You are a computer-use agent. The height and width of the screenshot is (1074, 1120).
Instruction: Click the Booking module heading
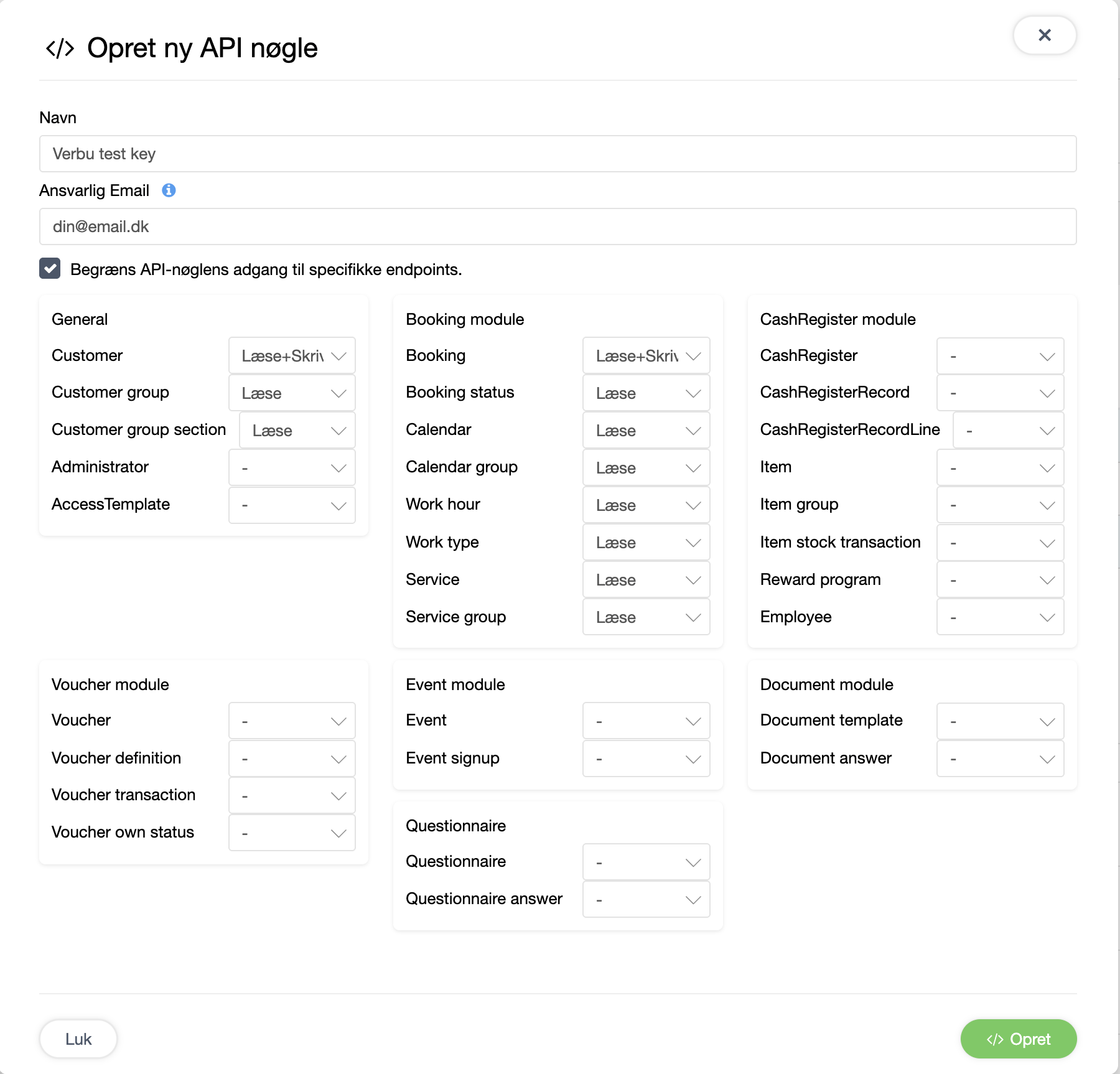click(x=465, y=319)
